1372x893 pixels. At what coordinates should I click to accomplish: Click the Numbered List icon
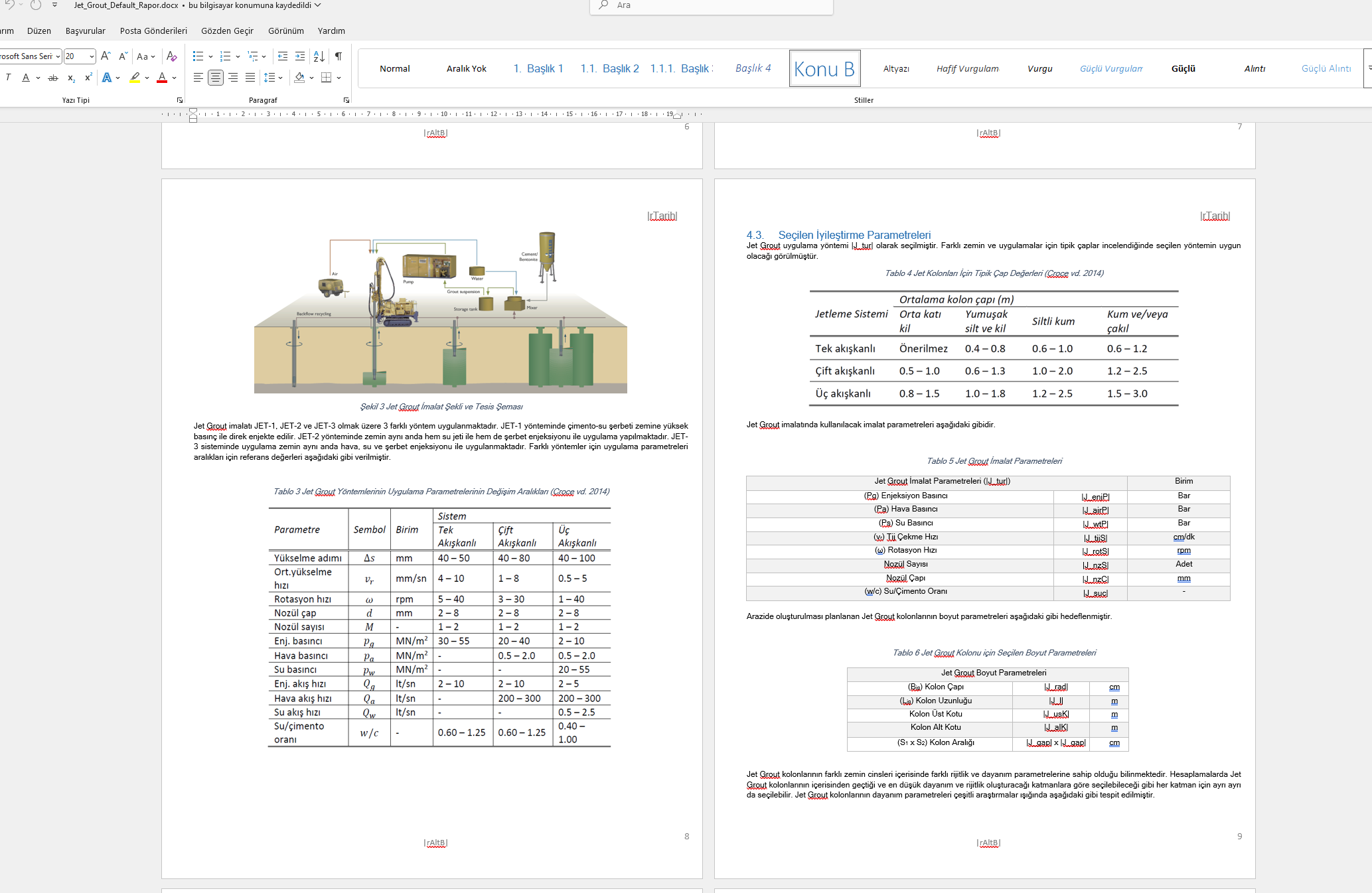click(x=225, y=56)
